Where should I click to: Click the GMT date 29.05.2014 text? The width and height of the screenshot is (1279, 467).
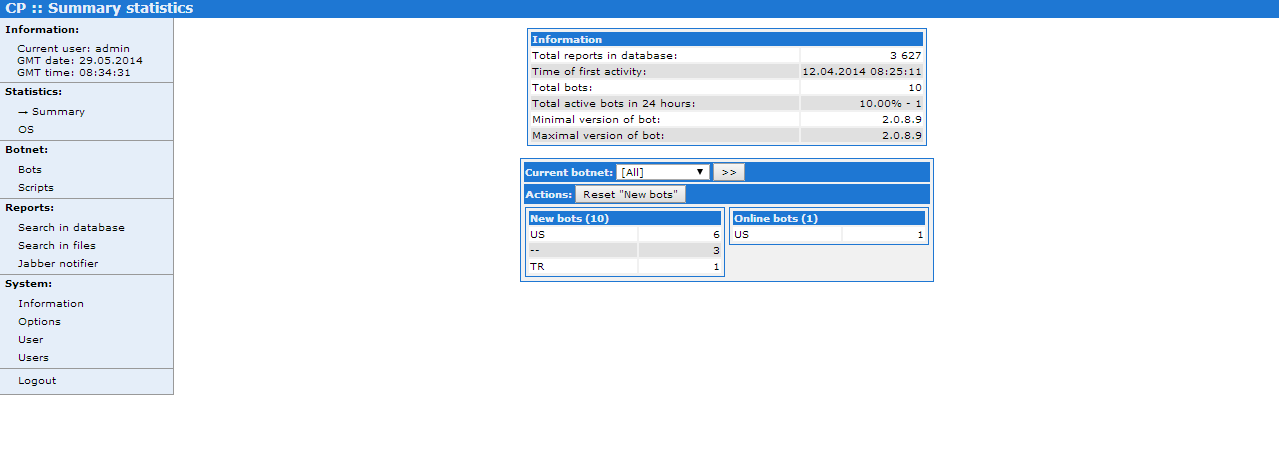[80, 60]
